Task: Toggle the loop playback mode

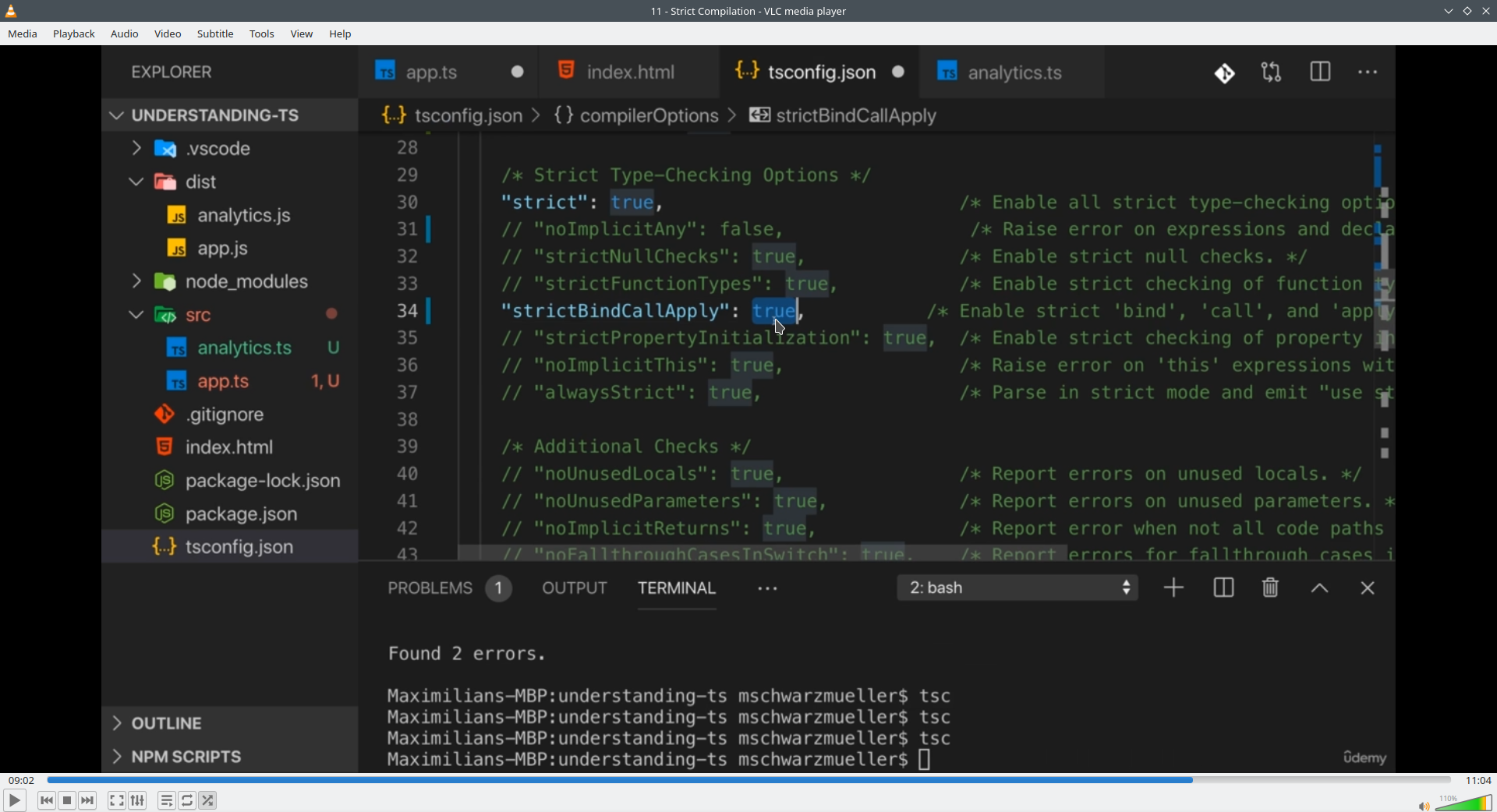Action: pos(188,800)
